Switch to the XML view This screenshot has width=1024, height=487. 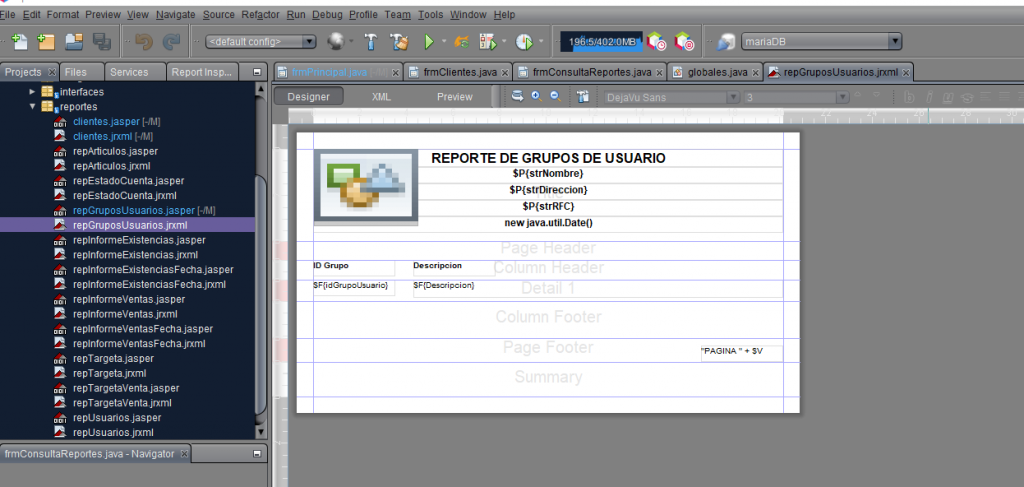tap(381, 97)
